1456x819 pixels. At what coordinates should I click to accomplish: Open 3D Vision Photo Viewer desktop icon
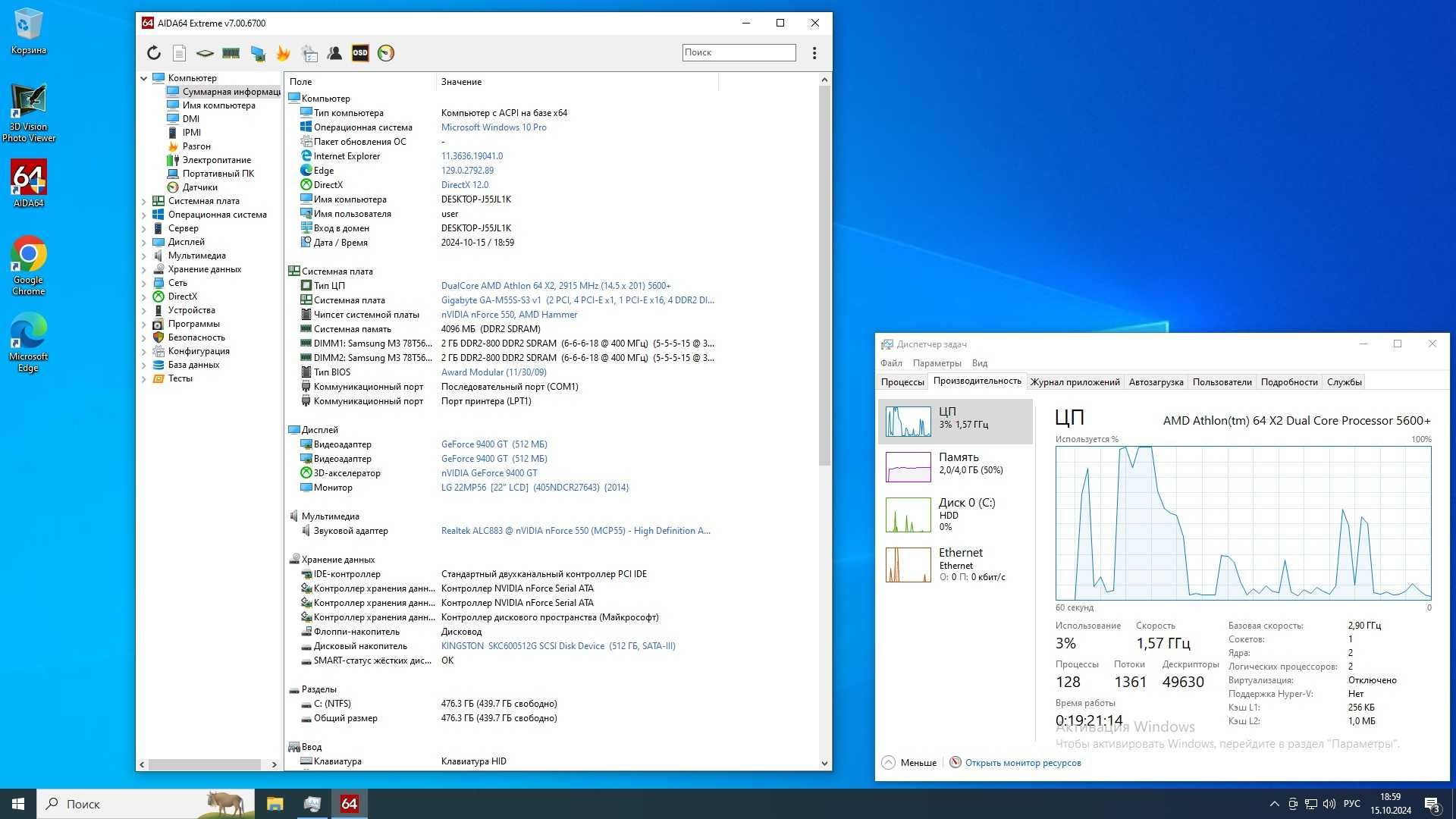29,113
